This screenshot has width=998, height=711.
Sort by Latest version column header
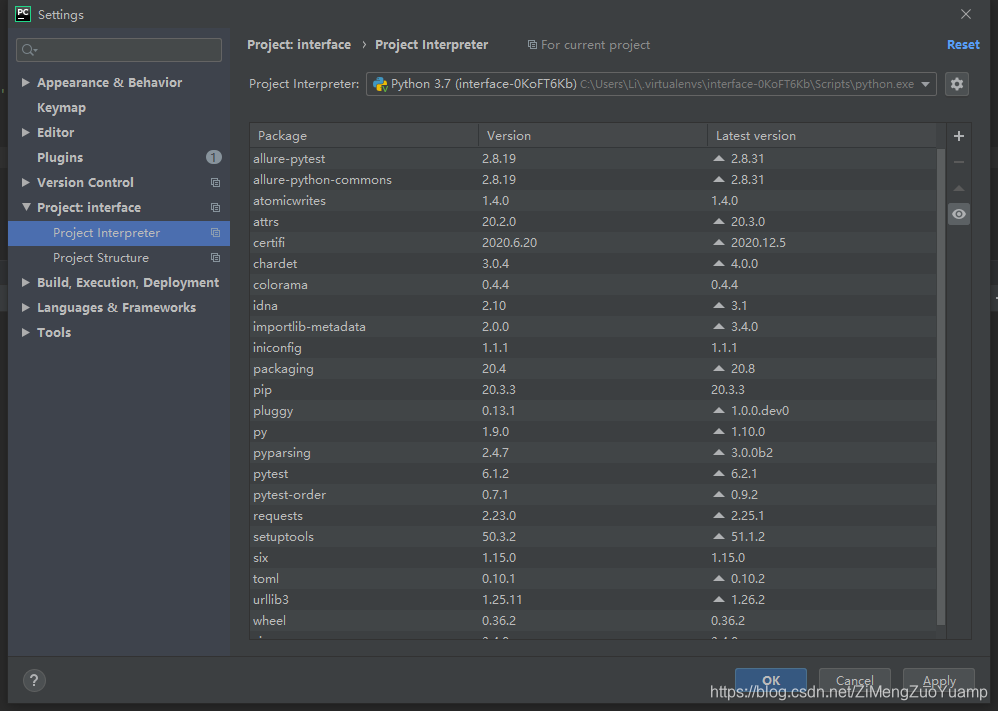822,136
